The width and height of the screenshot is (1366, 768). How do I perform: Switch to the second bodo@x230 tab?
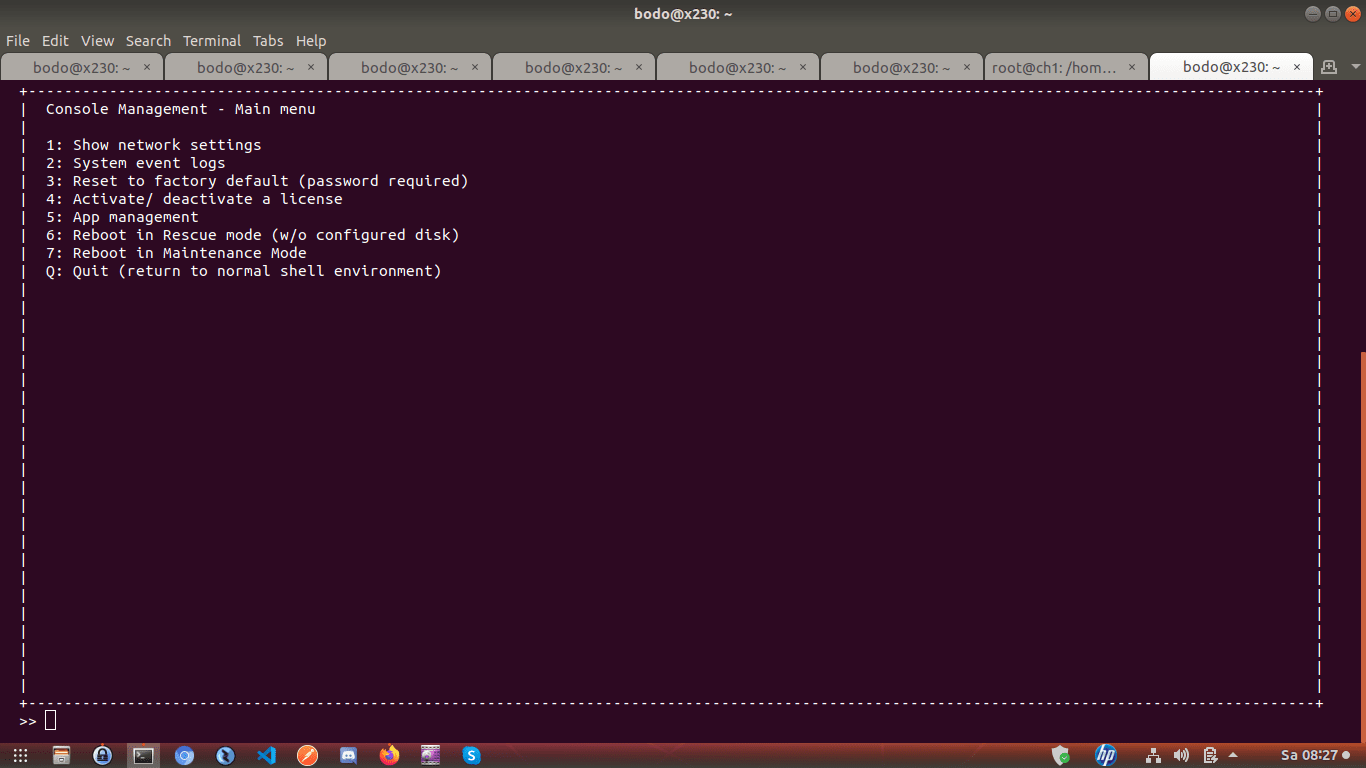point(246,67)
